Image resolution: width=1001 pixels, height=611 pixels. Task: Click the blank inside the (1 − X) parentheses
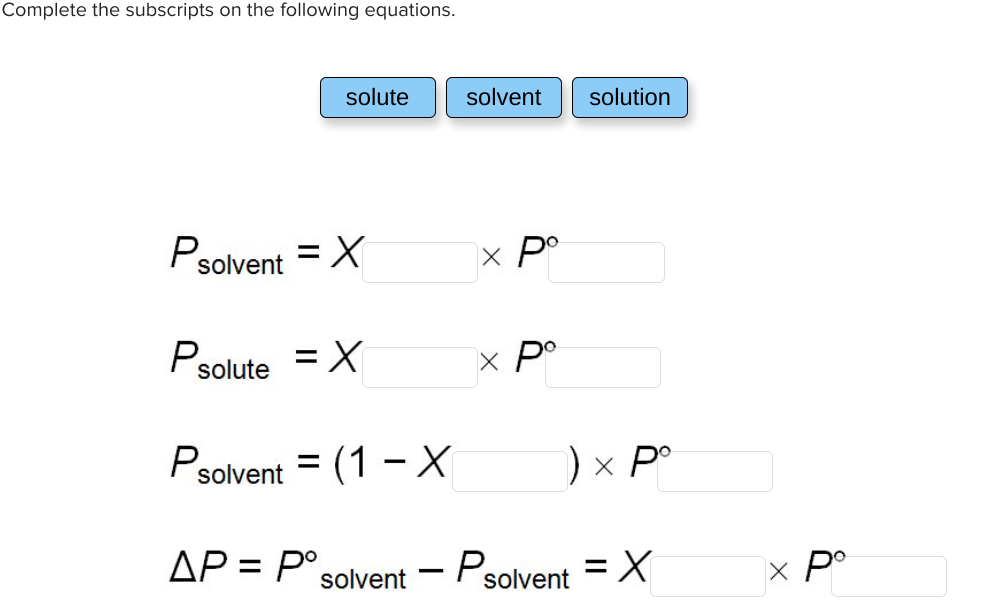(510, 471)
